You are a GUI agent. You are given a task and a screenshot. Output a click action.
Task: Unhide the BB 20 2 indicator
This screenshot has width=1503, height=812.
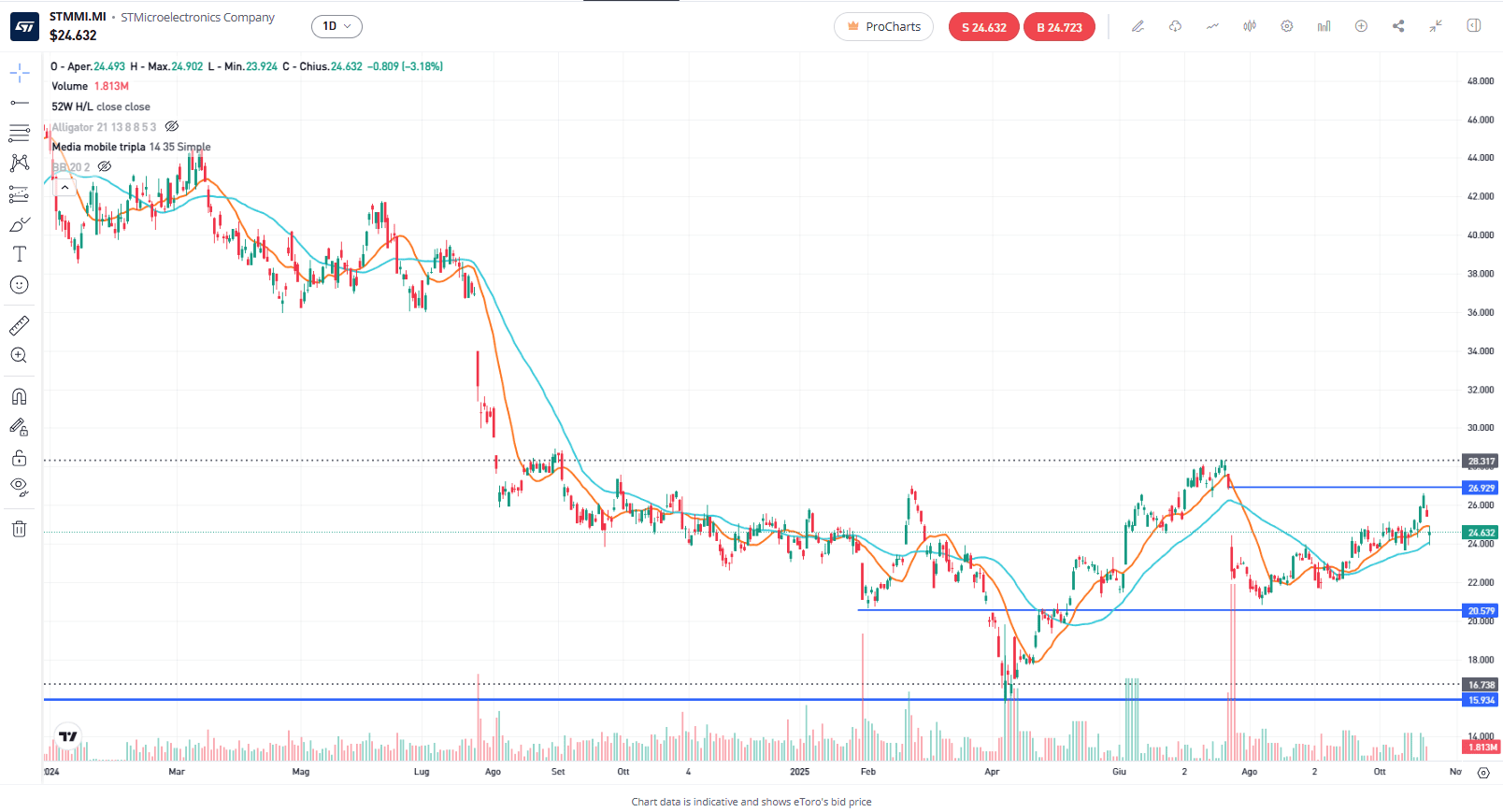pyautogui.click(x=105, y=166)
